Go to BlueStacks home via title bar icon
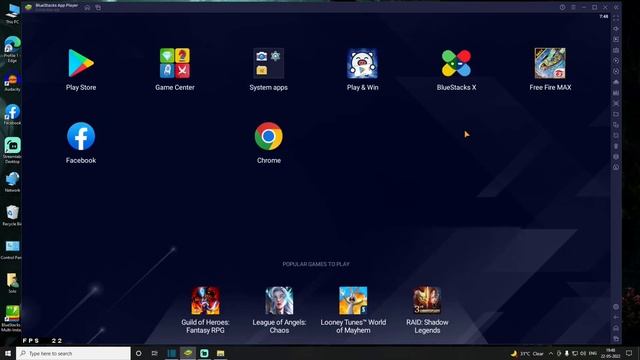640x360 pixels. pyautogui.click(x=87, y=7)
